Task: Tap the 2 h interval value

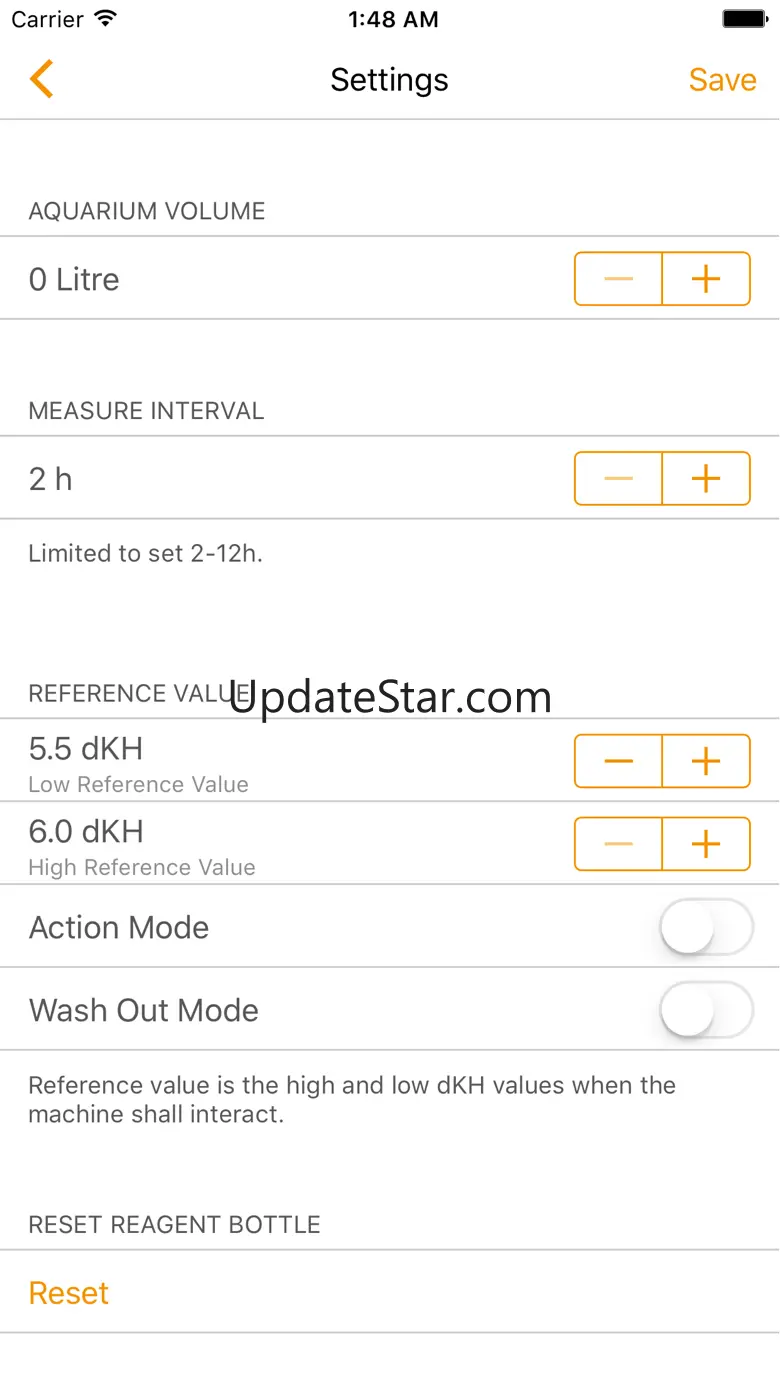Action: tap(51, 479)
